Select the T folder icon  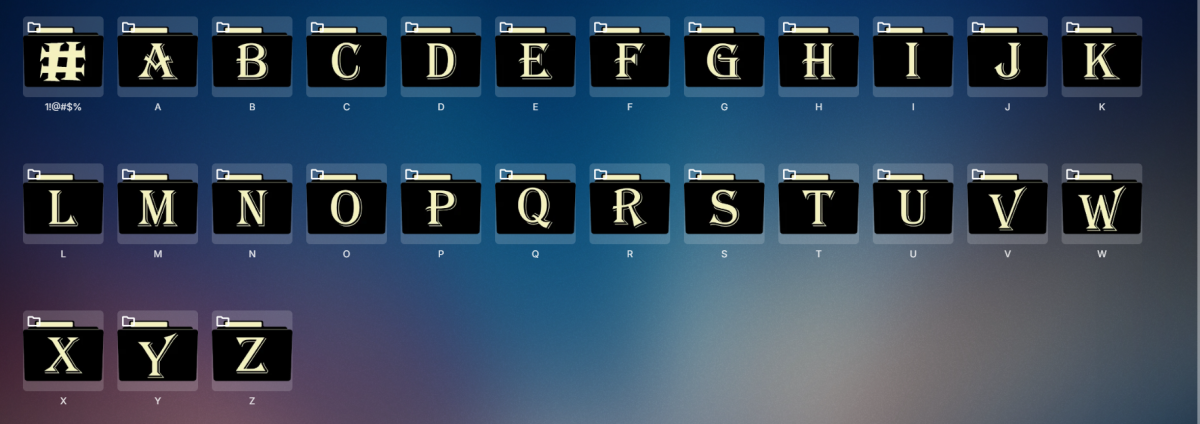coord(819,204)
